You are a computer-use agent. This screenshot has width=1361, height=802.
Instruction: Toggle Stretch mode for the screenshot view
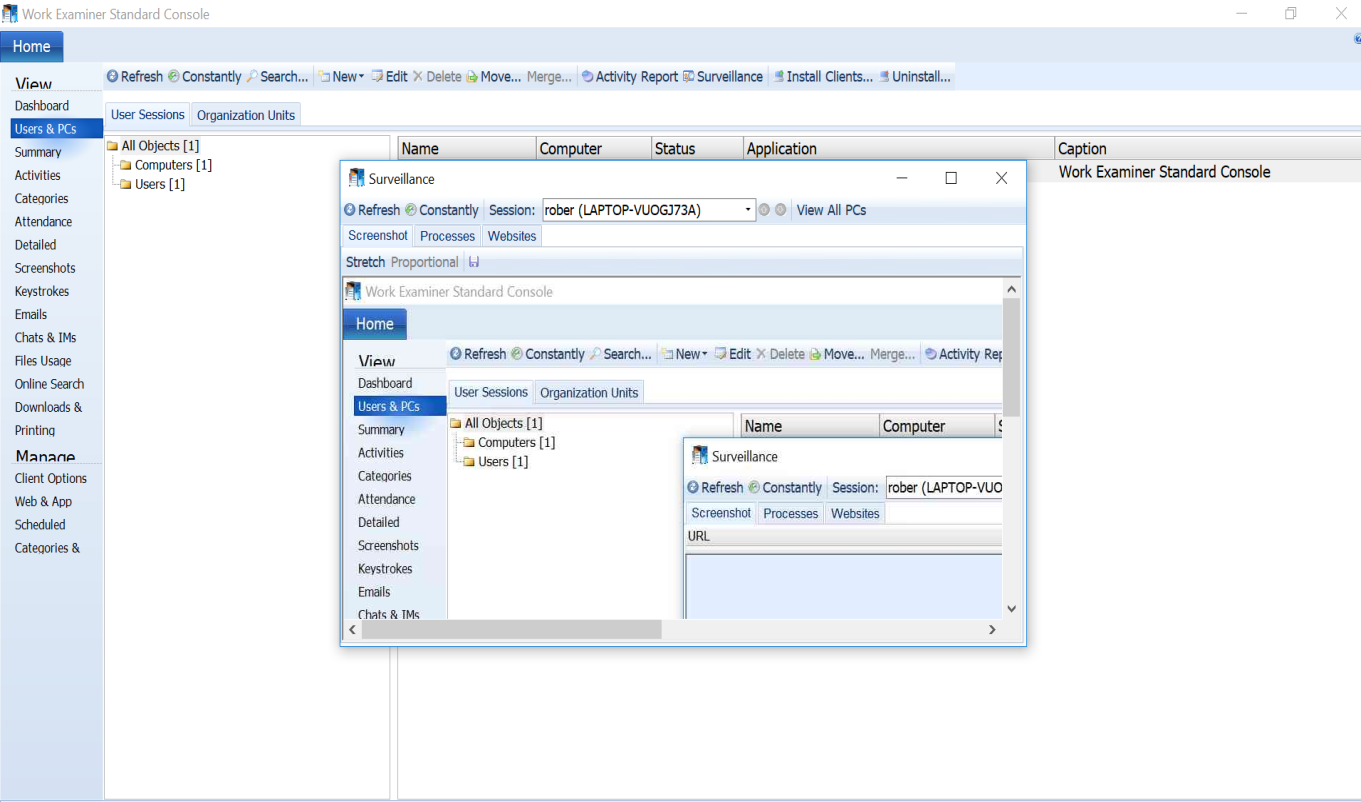click(x=365, y=261)
